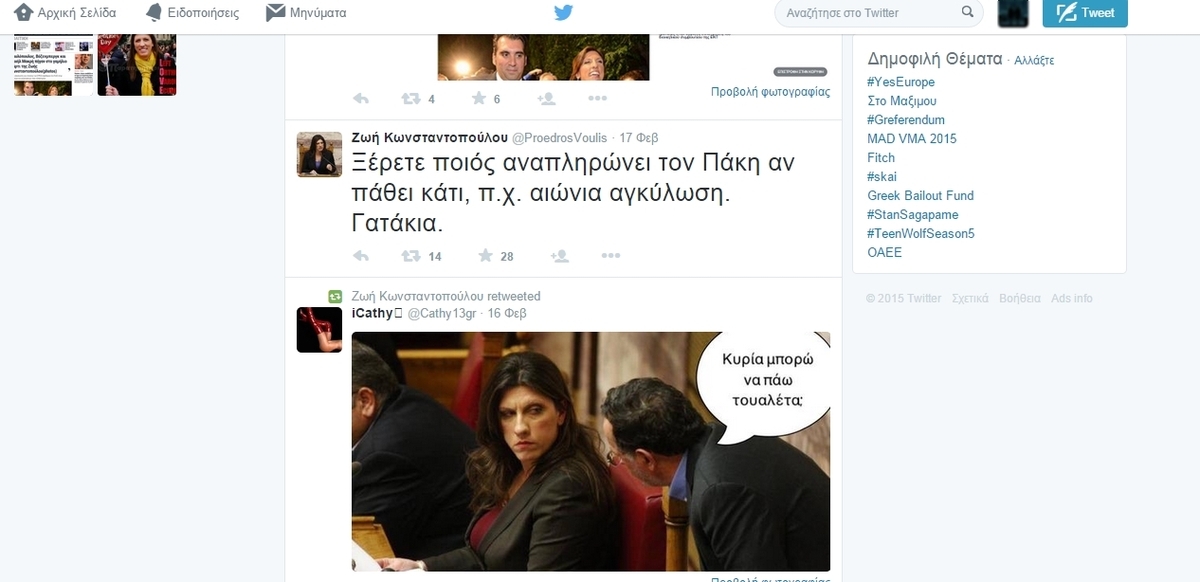
Task: Click Προβολή φωτογραφίας under the top photo
Action: tap(770, 91)
